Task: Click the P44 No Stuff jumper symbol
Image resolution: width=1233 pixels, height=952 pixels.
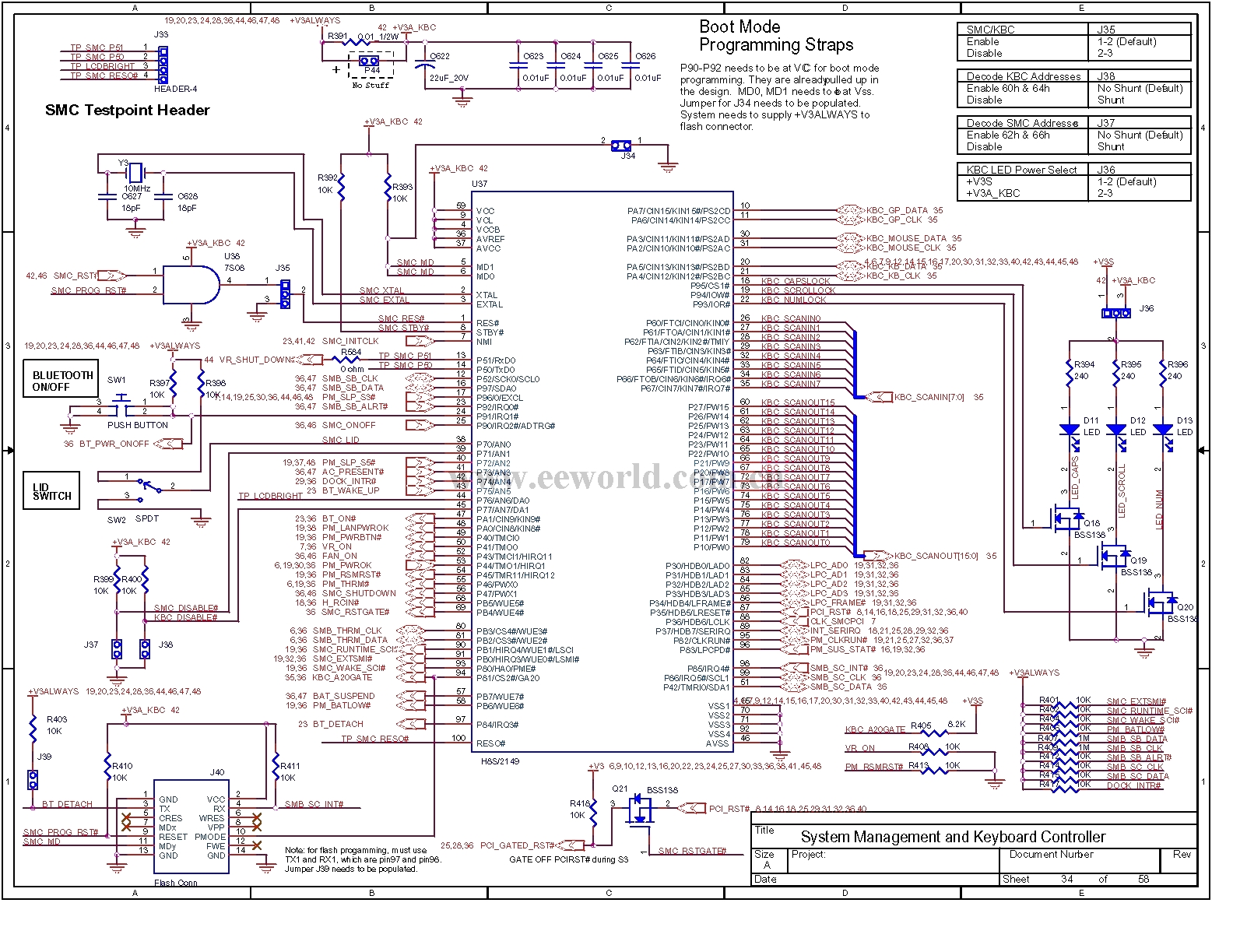Action: point(369,61)
